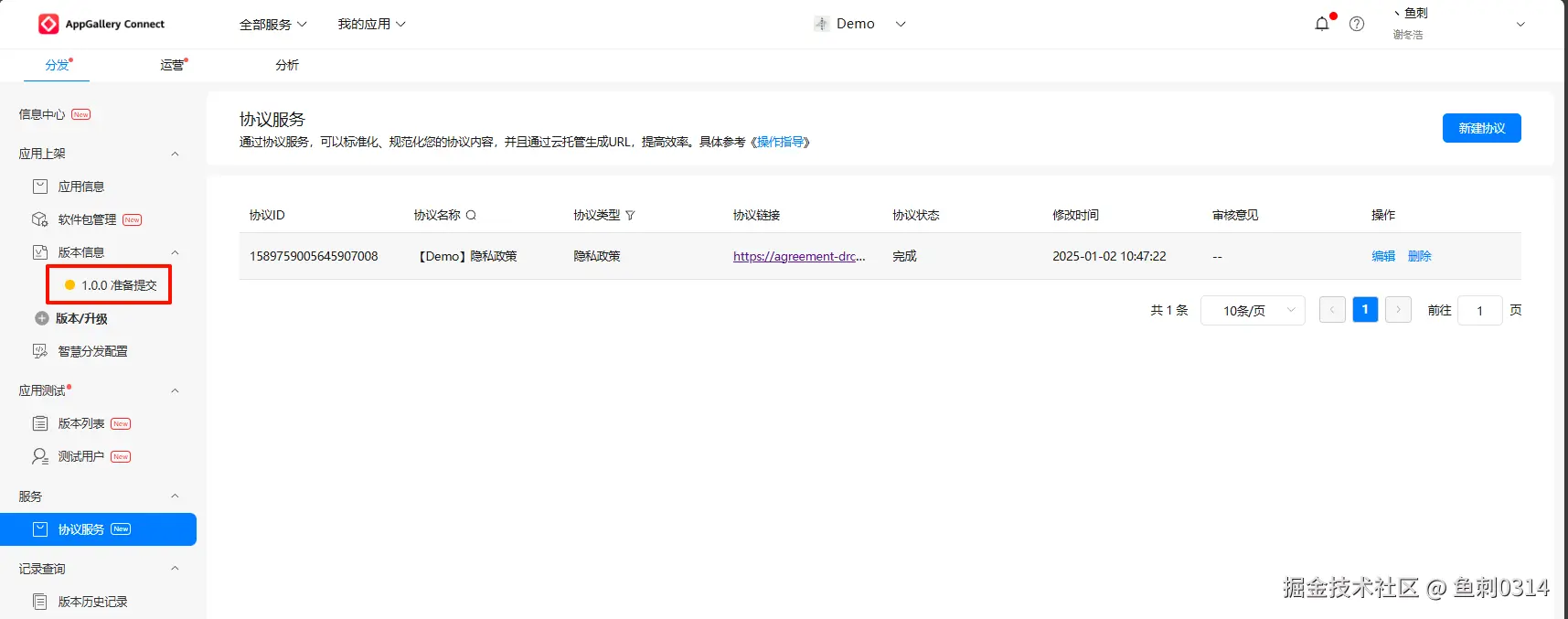Viewport: 1568px width, 619px height.
Task: Click the 版本列表 sidebar icon
Action: (40, 423)
